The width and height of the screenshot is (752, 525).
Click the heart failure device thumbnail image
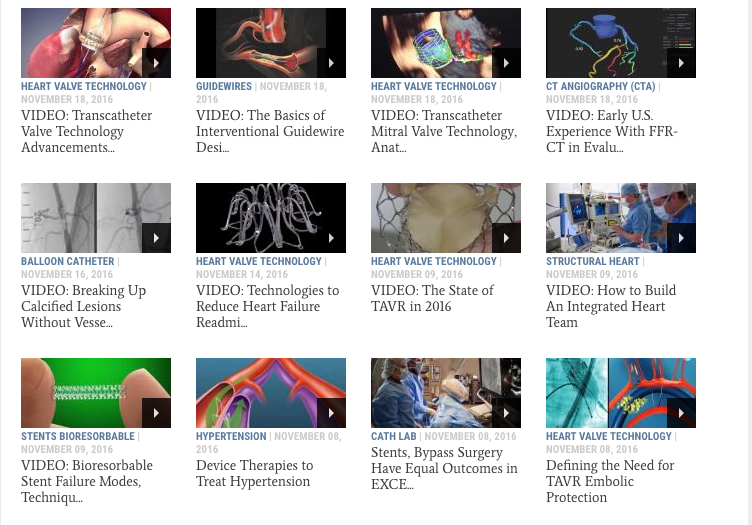271,218
